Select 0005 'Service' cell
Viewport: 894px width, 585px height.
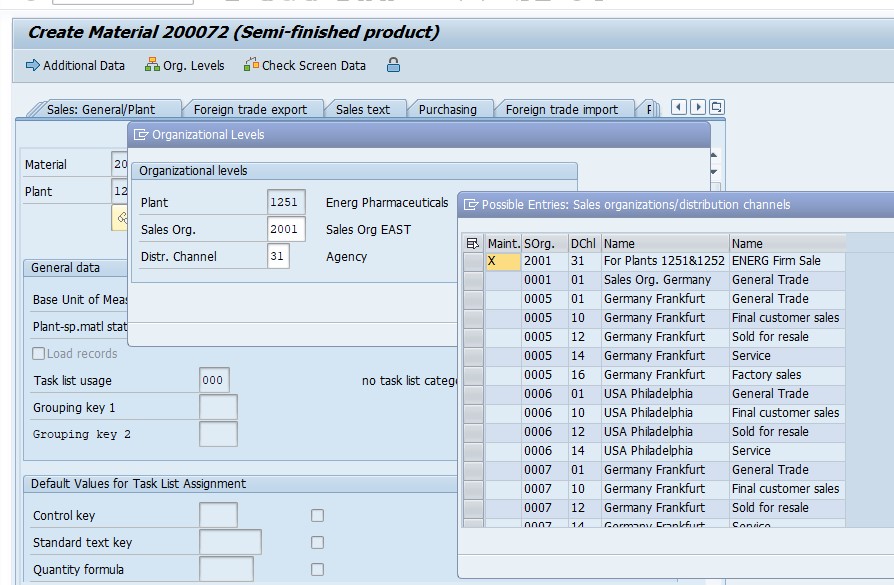787,356
